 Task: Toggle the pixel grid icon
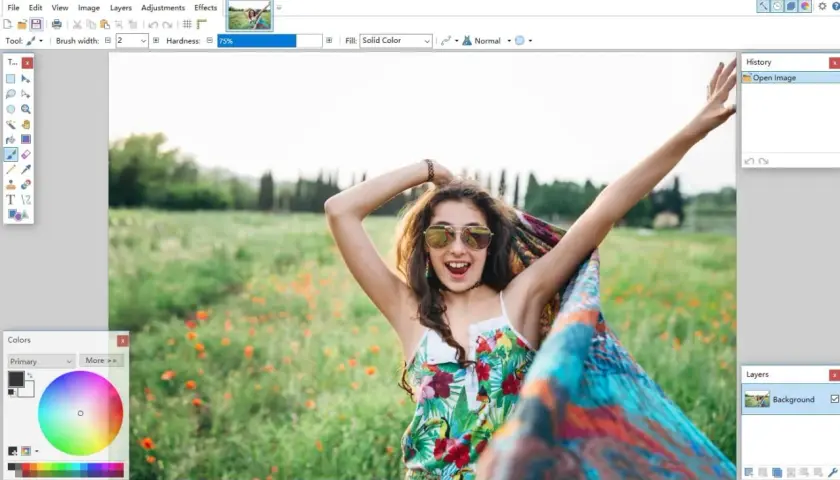(x=187, y=24)
